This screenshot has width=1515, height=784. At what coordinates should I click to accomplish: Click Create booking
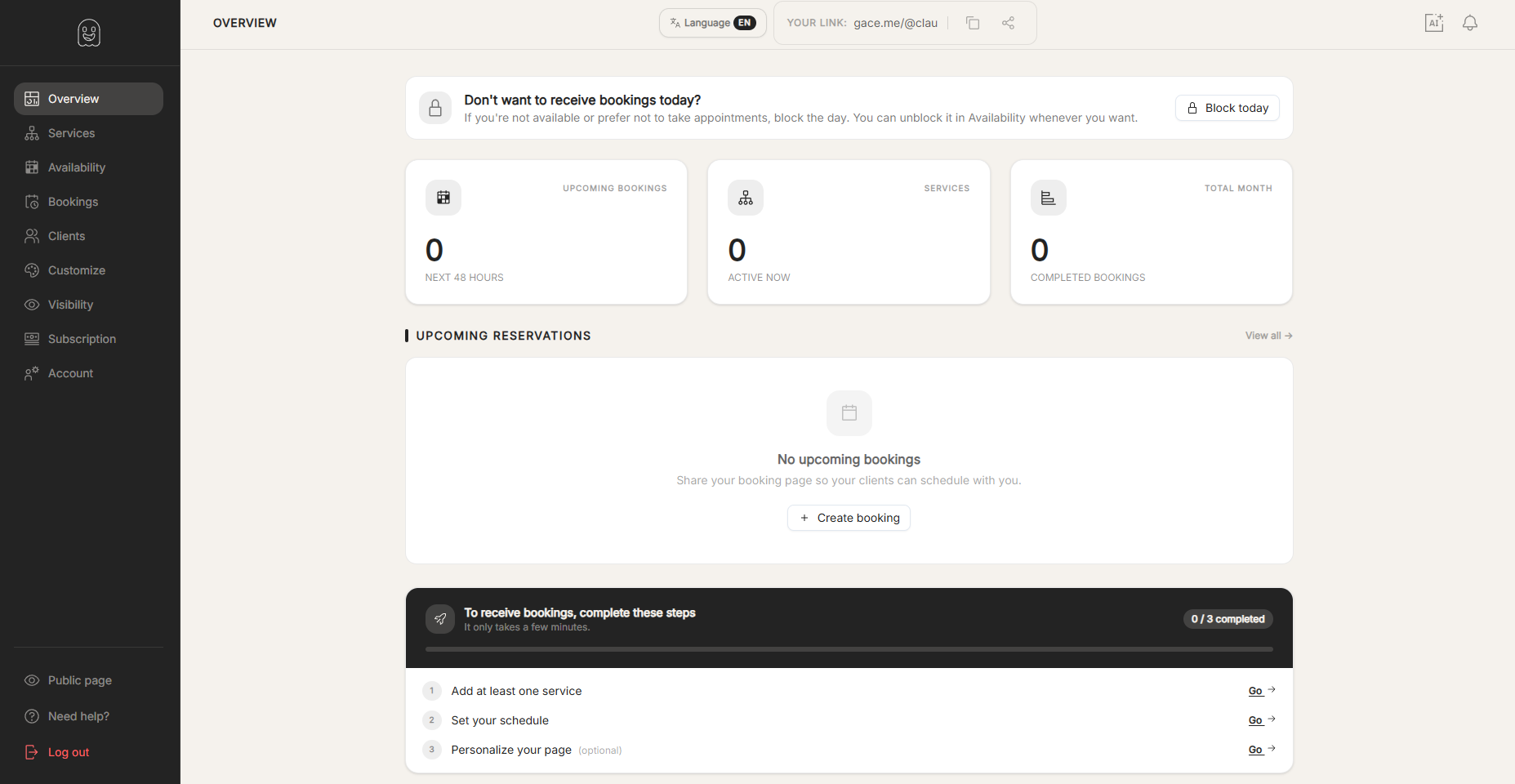(x=849, y=517)
